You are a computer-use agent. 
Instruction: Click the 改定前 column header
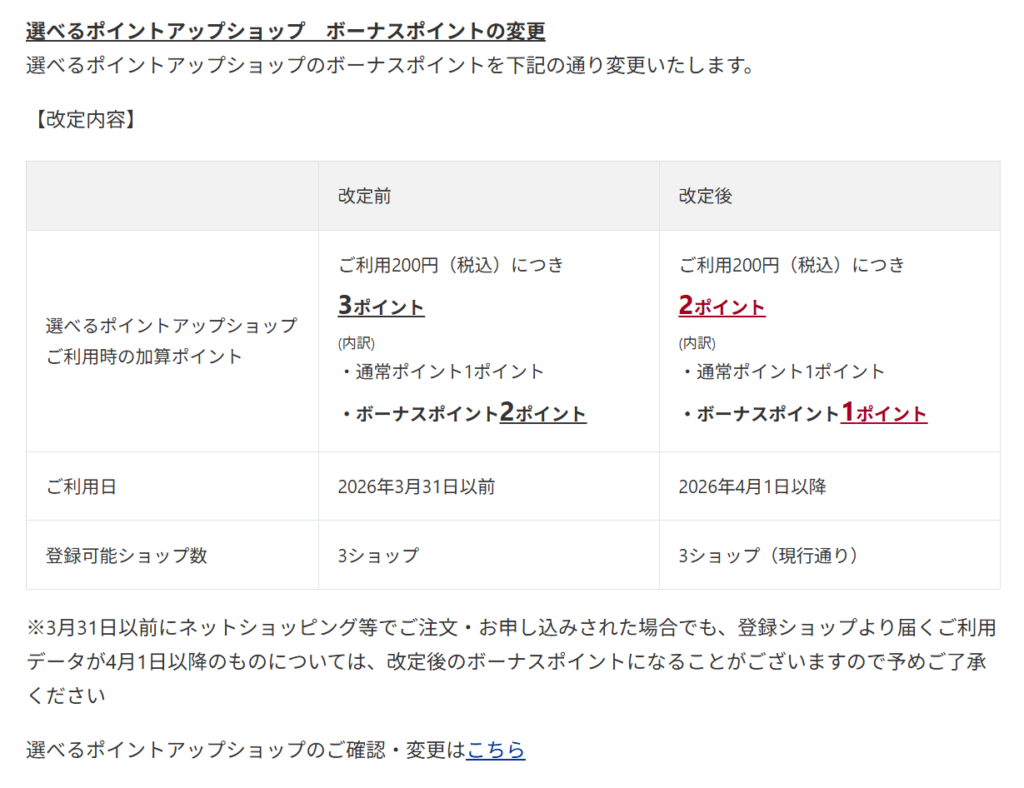coord(364,196)
